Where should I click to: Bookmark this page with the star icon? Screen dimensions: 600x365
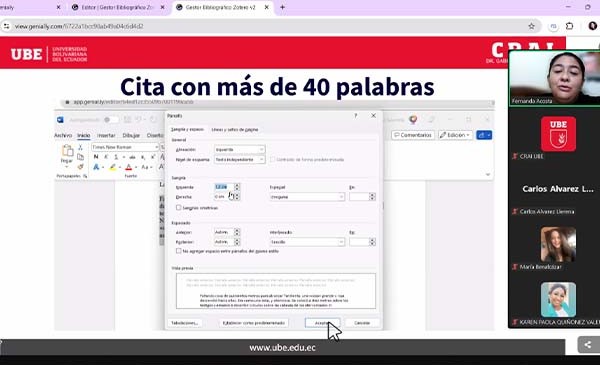coord(531,26)
